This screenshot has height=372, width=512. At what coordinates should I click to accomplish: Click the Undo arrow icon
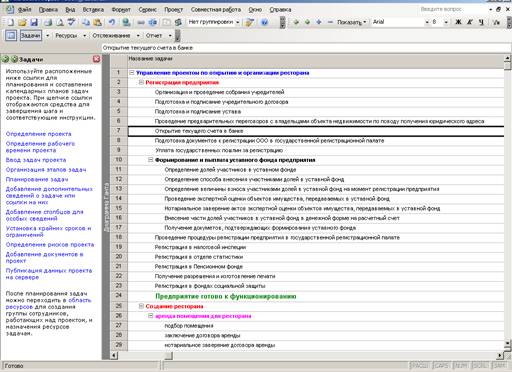(112, 22)
